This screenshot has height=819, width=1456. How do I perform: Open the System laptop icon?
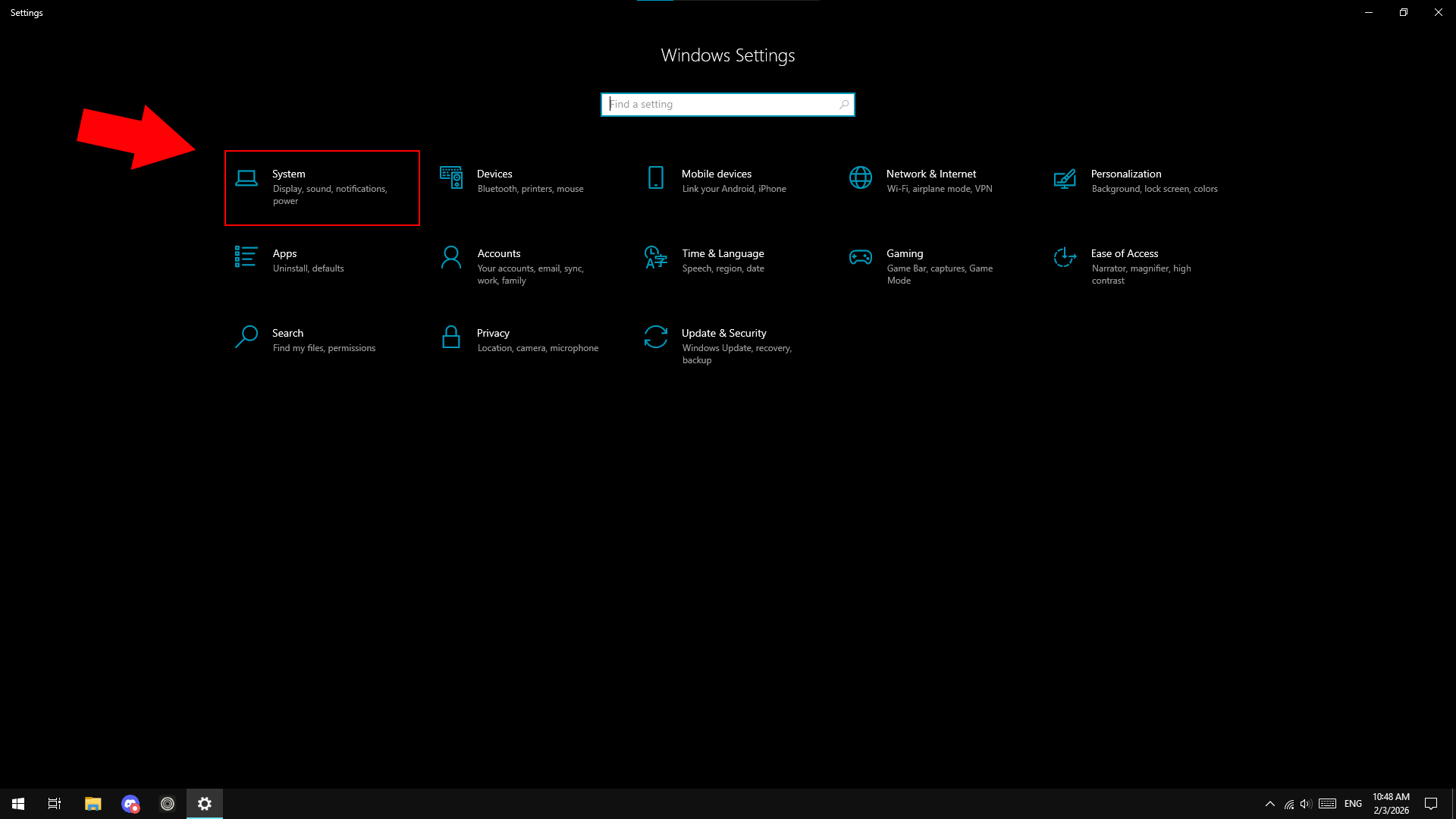246,178
